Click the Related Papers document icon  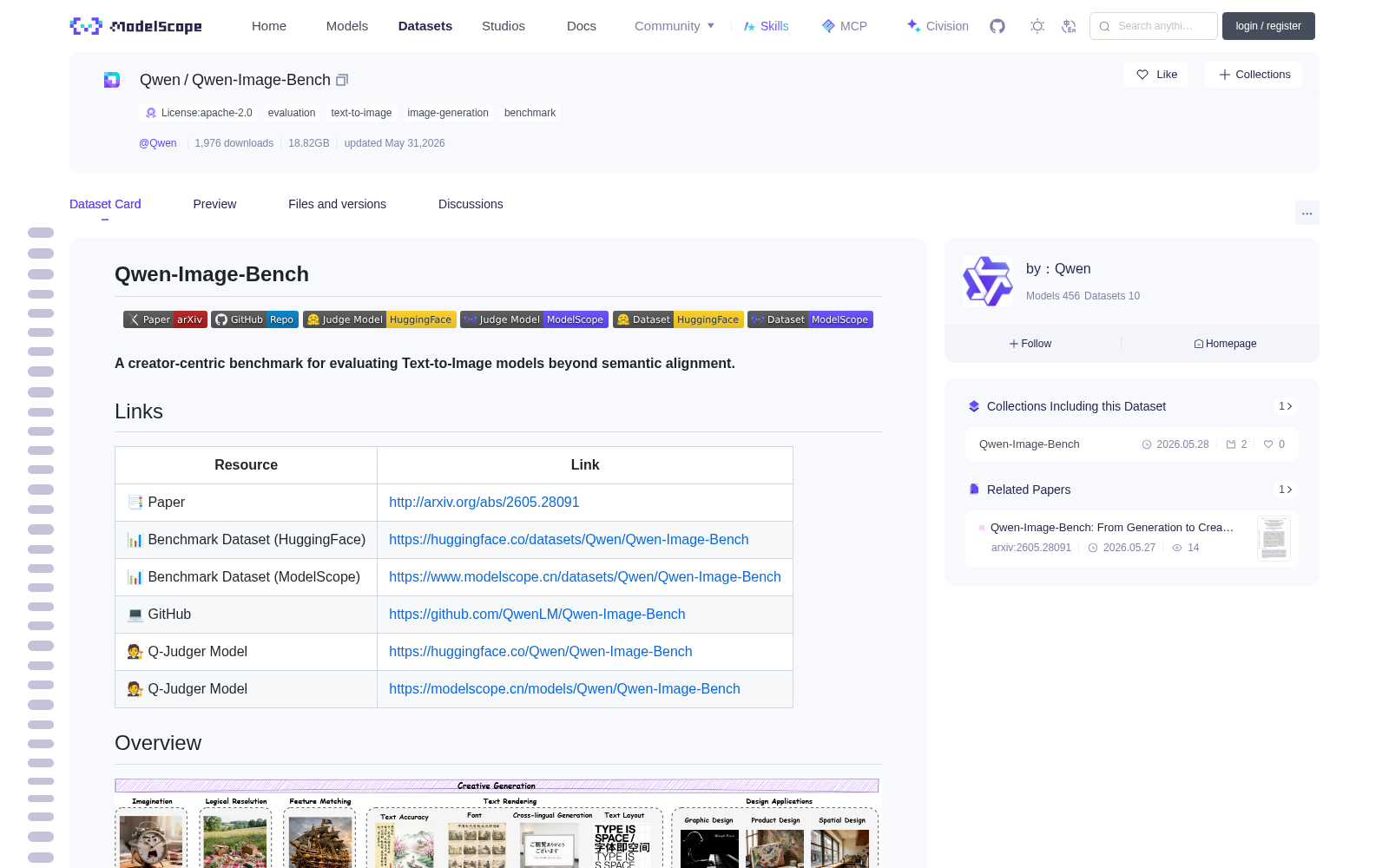(974, 490)
